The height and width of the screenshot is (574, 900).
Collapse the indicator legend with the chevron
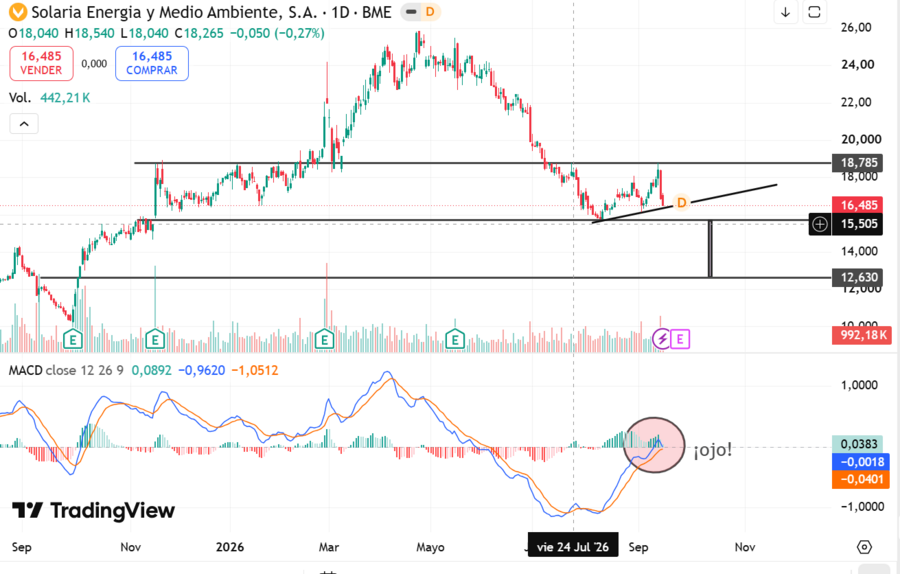point(24,124)
